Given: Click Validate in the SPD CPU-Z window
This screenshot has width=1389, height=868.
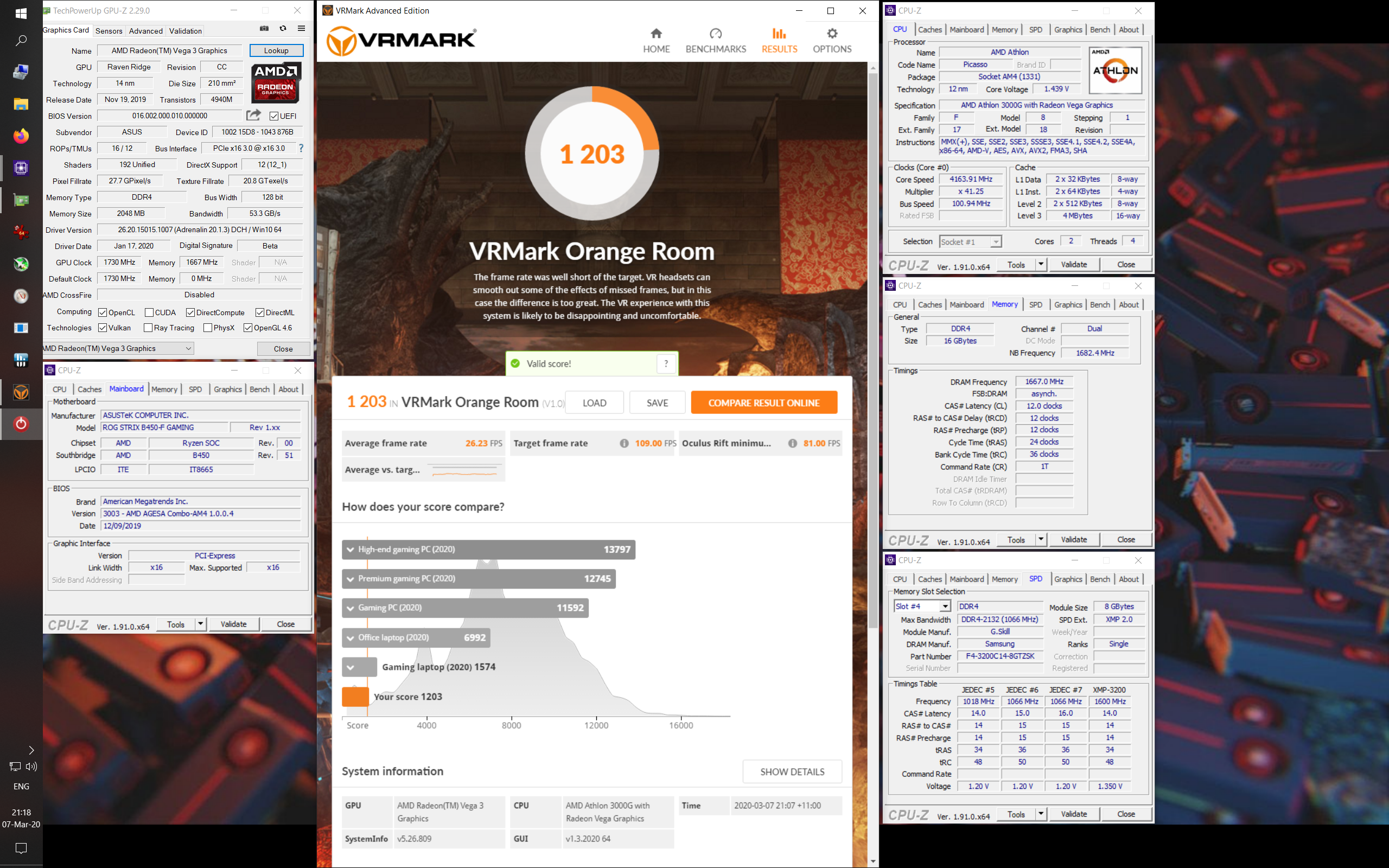Looking at the screenshot, I should coord(1073,814).
